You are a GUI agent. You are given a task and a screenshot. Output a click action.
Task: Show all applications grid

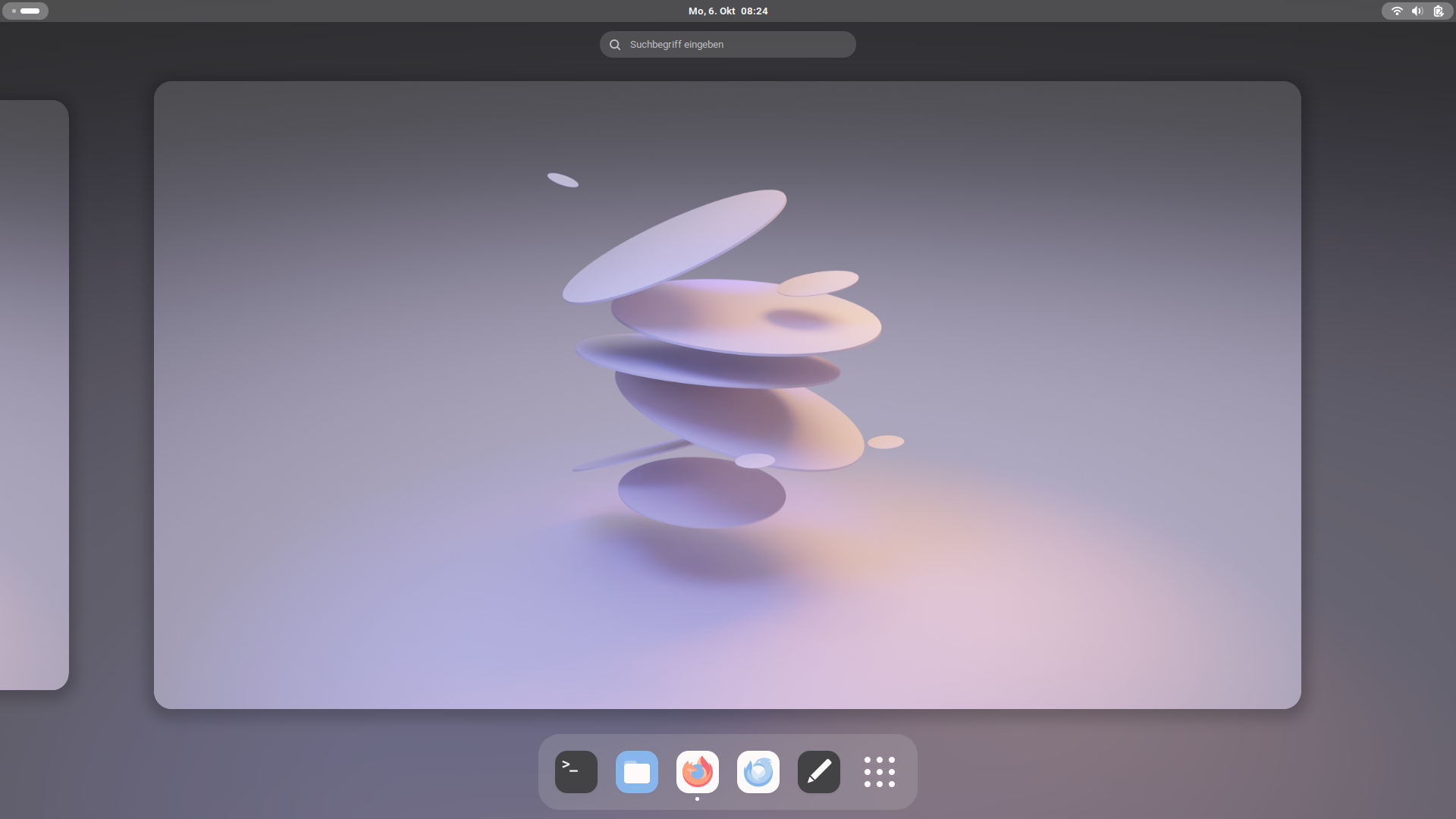pos(880,772)
